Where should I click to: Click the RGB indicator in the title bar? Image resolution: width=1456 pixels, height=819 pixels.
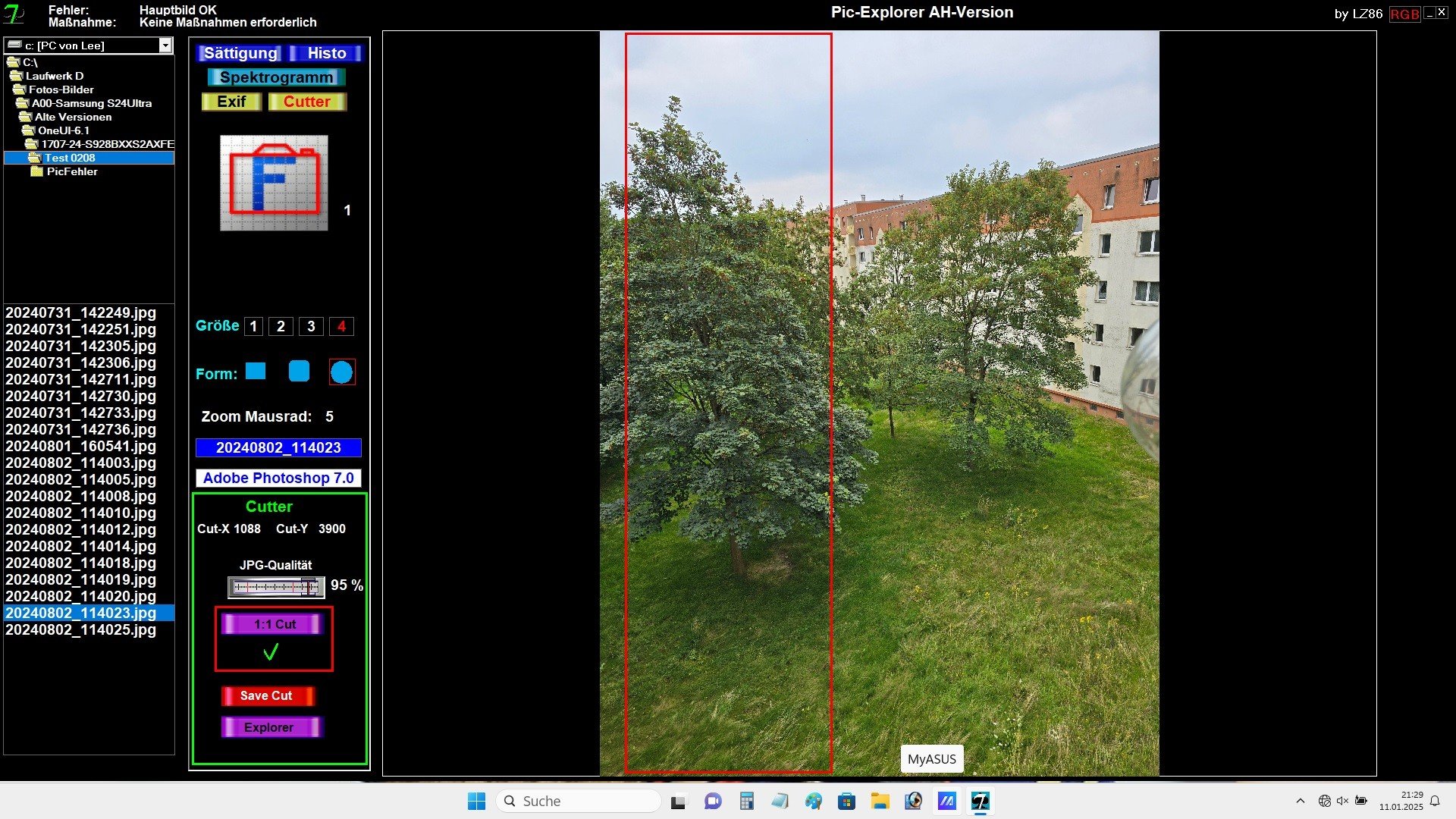(1404, 14)
